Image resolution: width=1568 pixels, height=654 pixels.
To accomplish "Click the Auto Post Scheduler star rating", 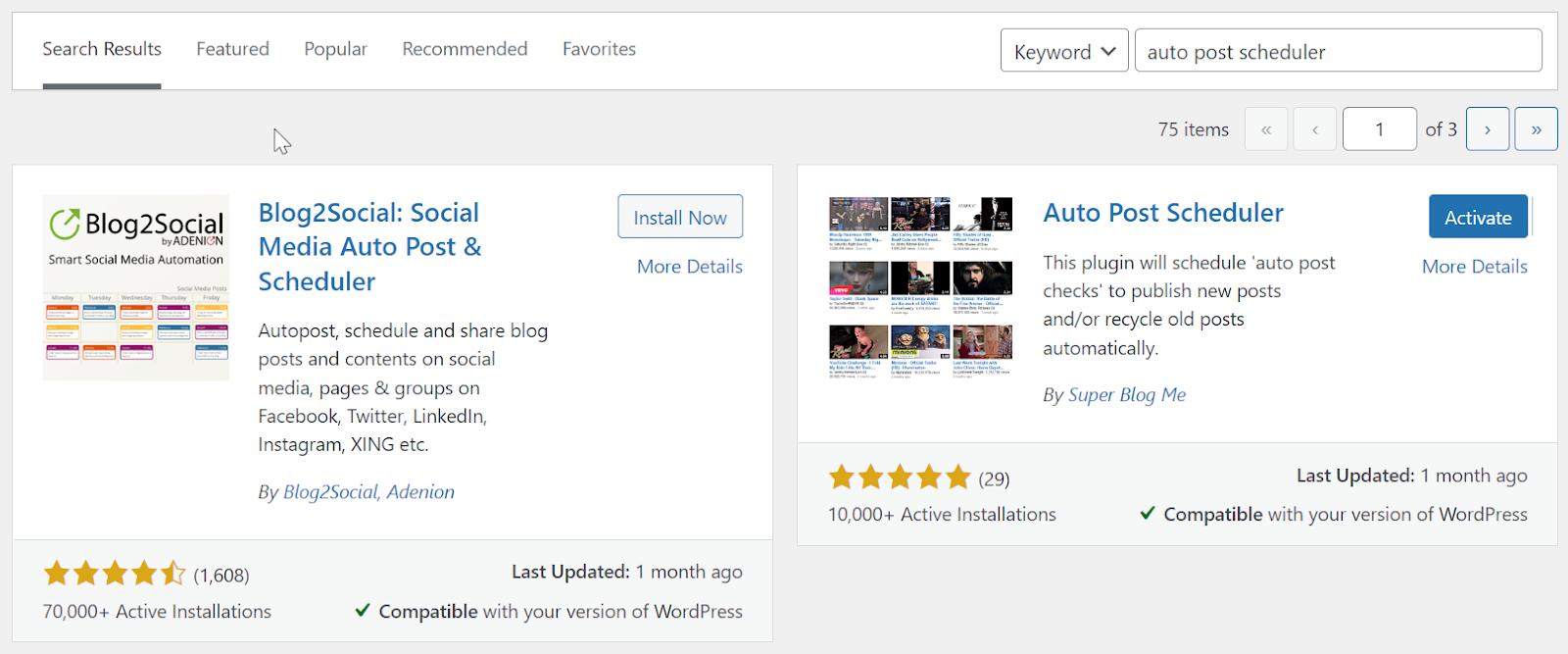I will point(900,478).
